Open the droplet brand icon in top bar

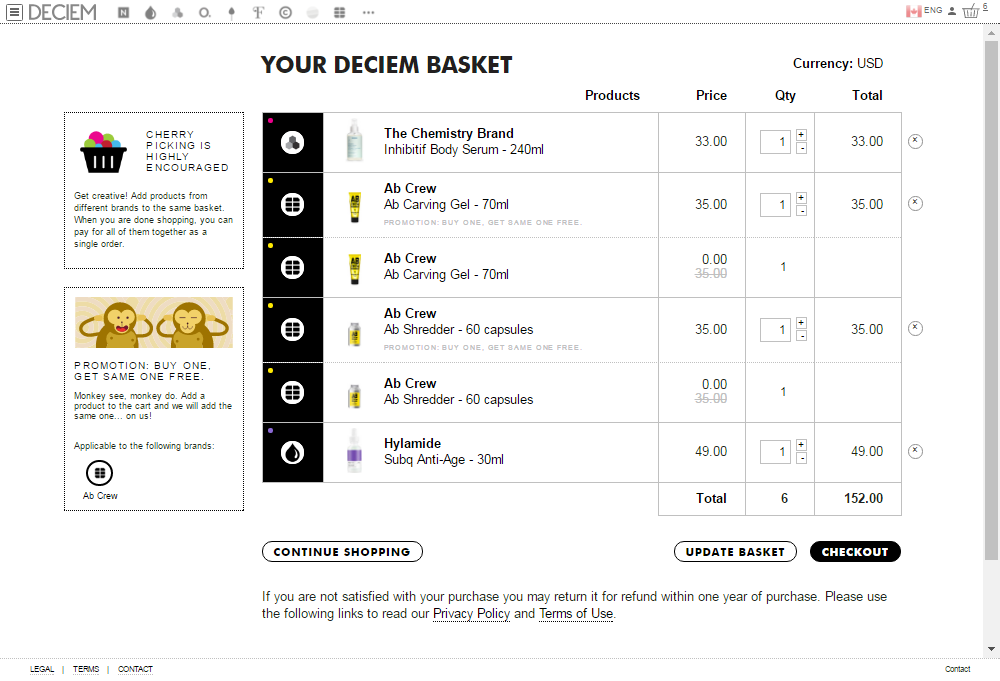(151, 13)
